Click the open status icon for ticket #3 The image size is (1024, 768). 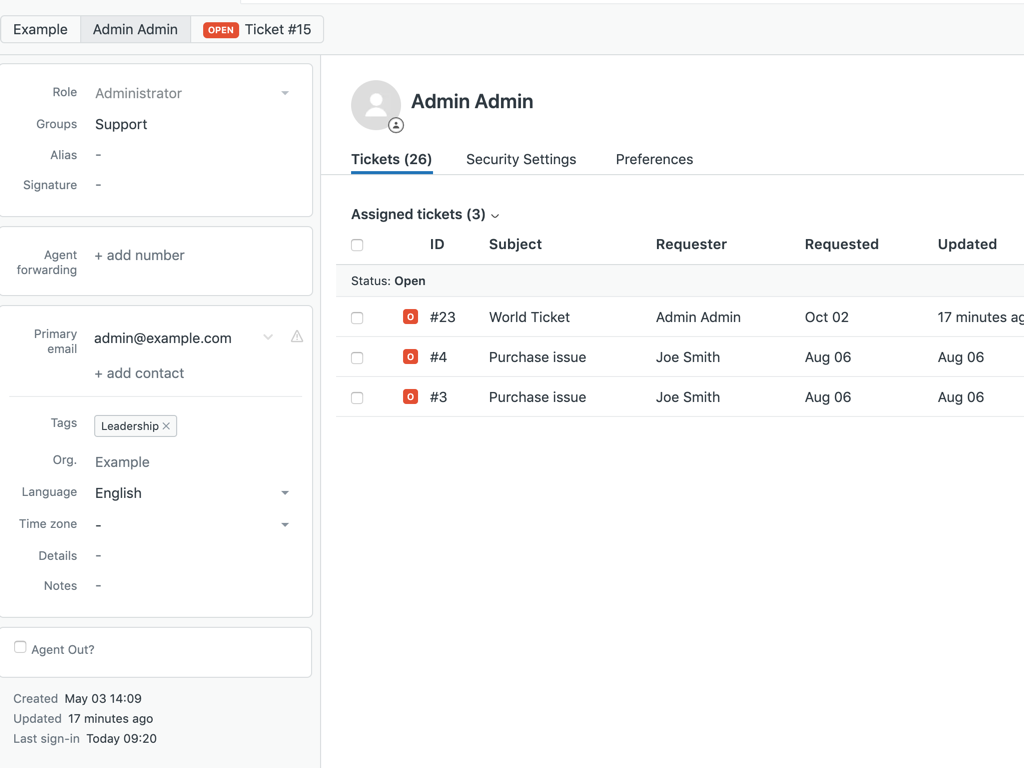[x=410, y=397]
